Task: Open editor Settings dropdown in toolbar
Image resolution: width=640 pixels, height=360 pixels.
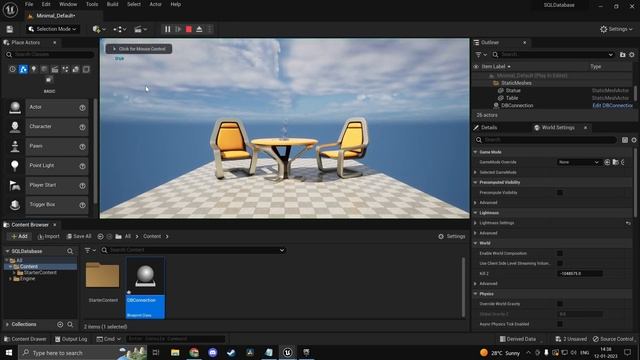Action: click(x=616, y=29)
